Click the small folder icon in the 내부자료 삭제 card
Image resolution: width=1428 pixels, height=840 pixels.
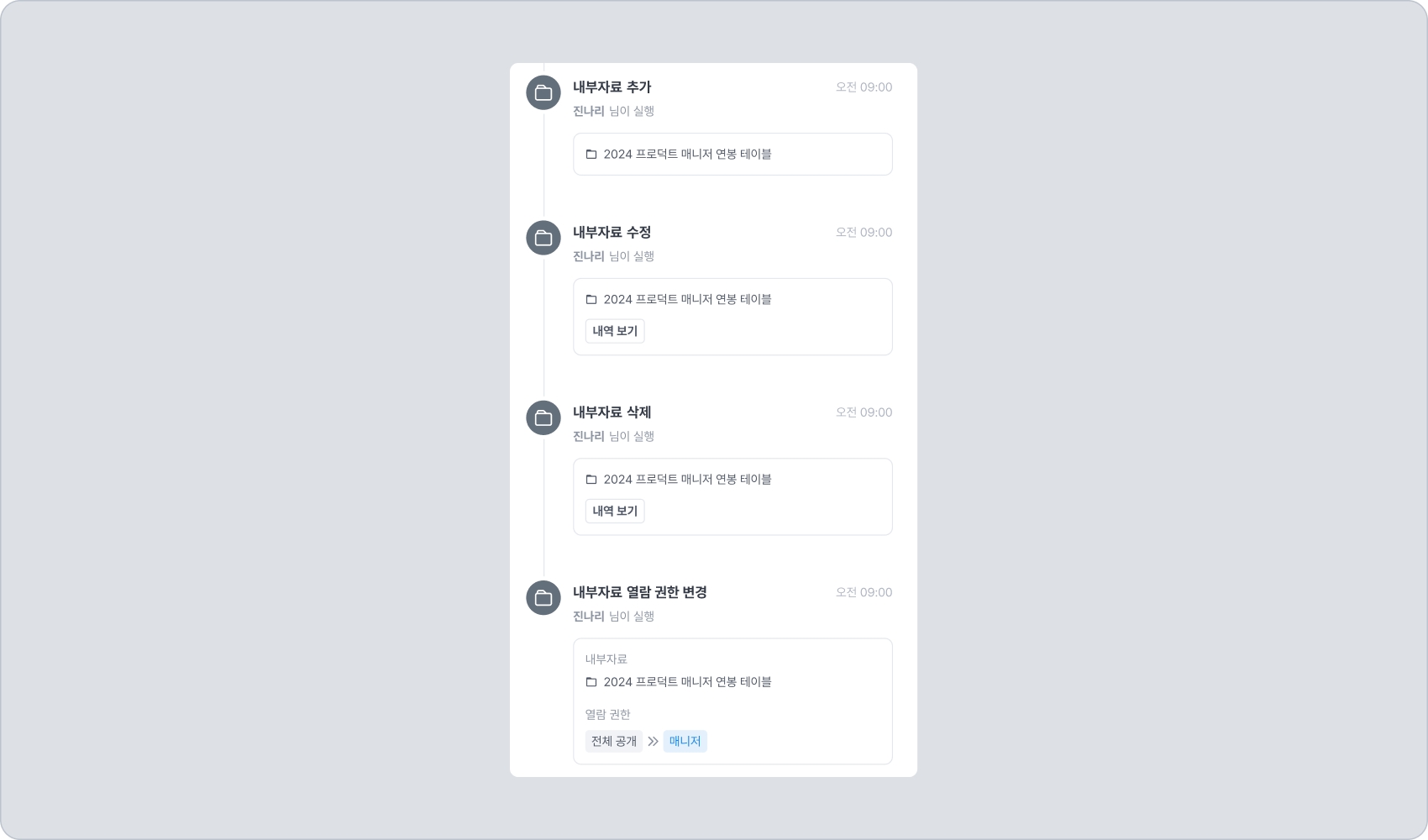[591, 480]
